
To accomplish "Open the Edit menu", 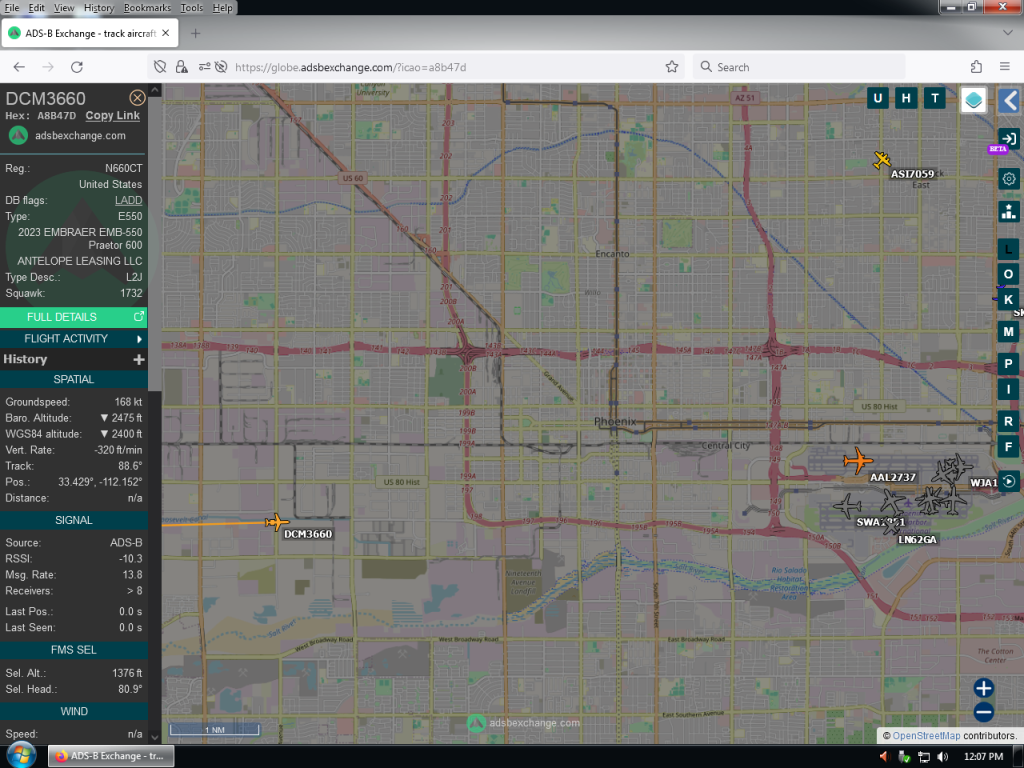I will 37,8.
